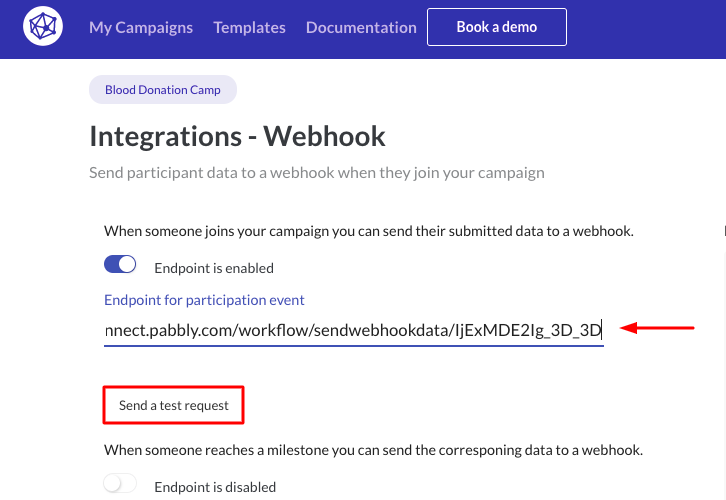
Task: Focus the participation endpoint URL field
Action: click(354, 331)
